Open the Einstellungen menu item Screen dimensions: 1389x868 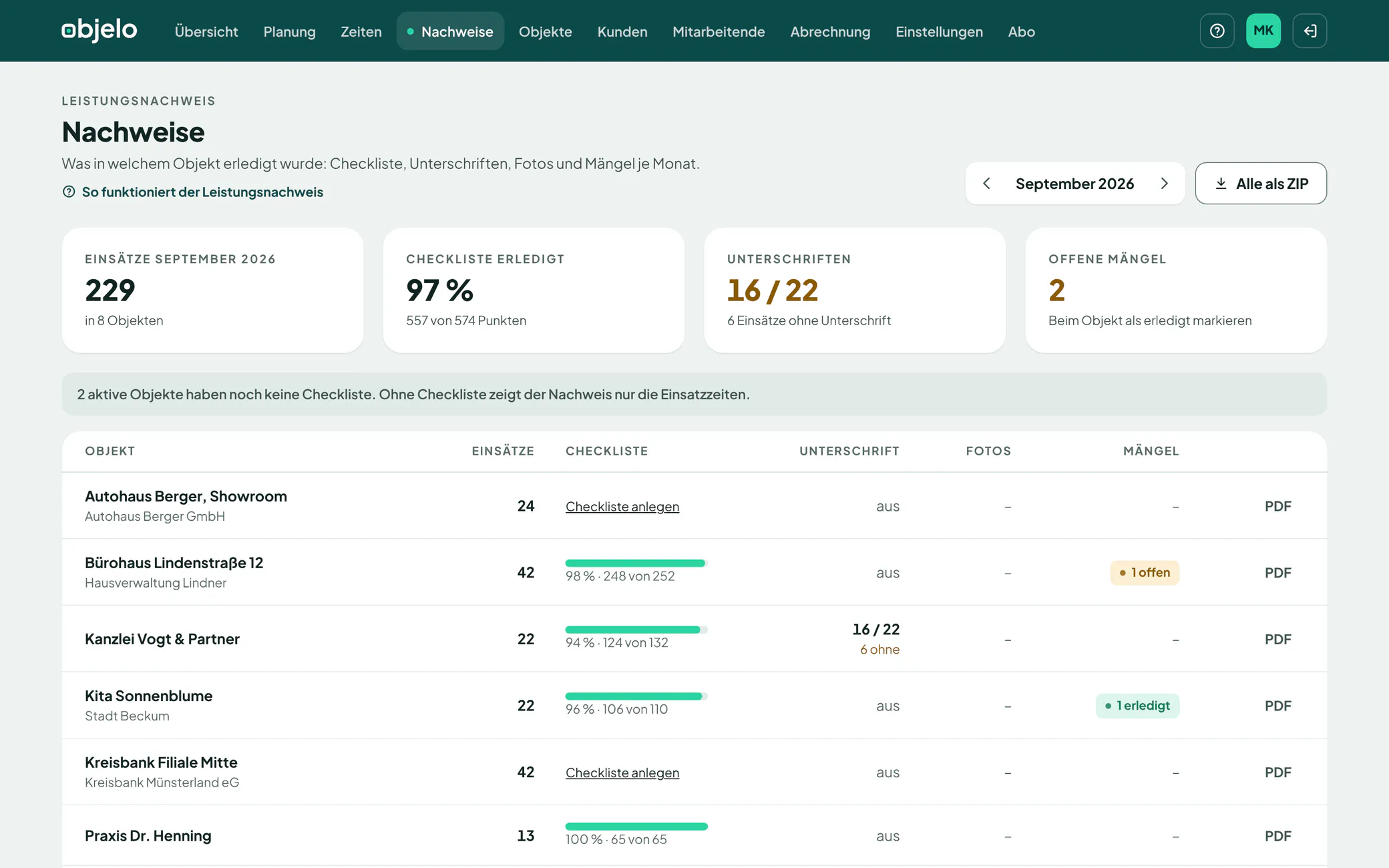coord(939,31)
